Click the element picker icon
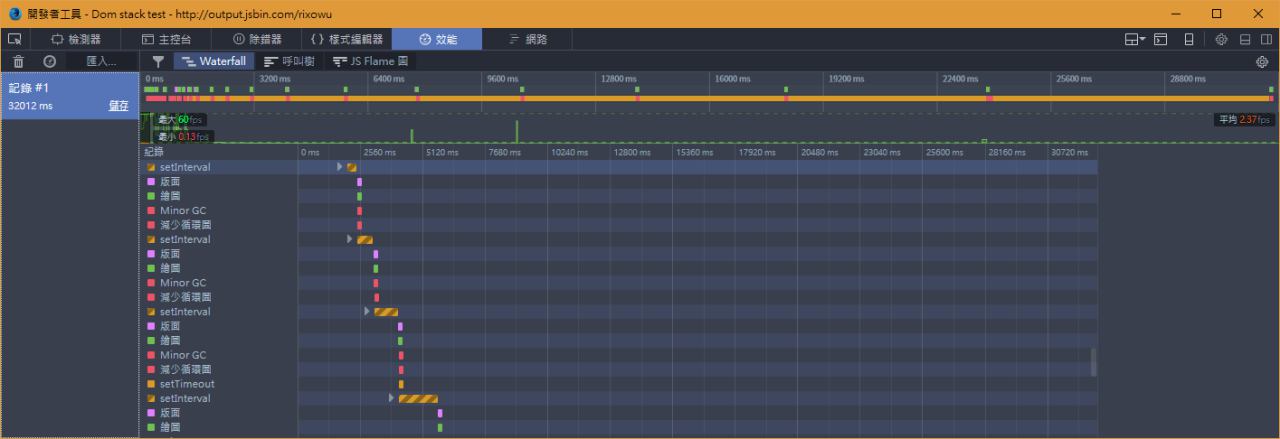This screenshot has width=1280, height=439. tap(14, 39)
